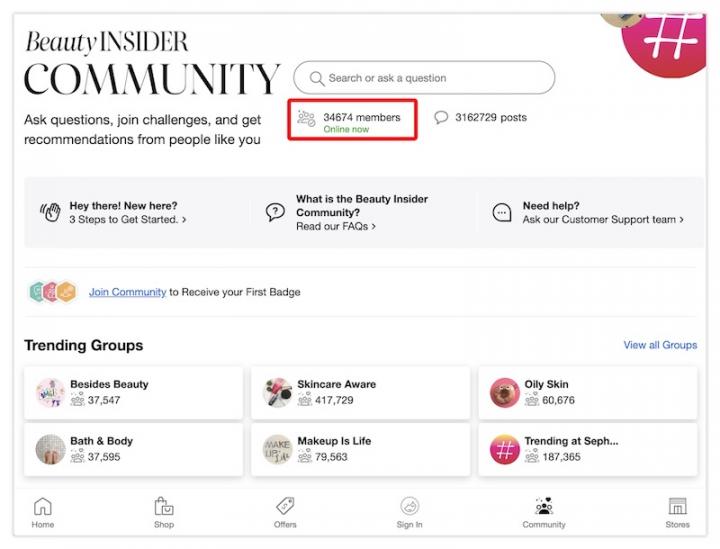Open the Offers tag icon
Viewport: 720px width, 549px height.
[285, 506]
